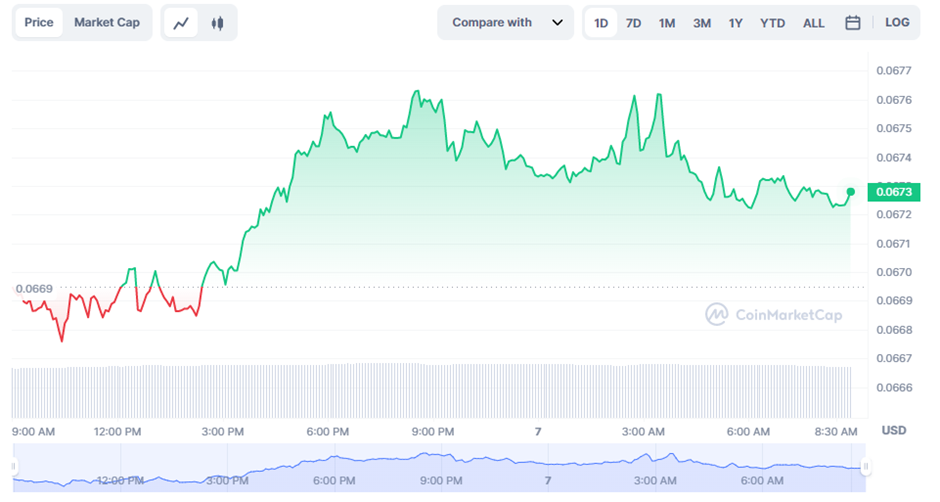
Task: Open the calendar date range picker
Action: (x=853, y=22)
